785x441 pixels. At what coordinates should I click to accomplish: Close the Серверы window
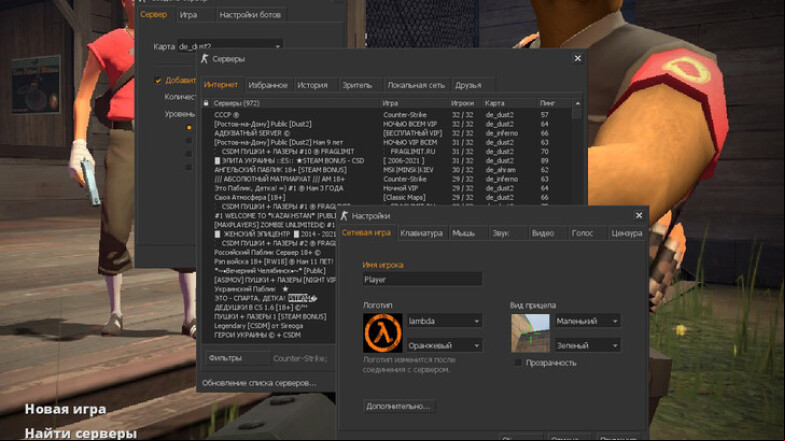point(578,59)
